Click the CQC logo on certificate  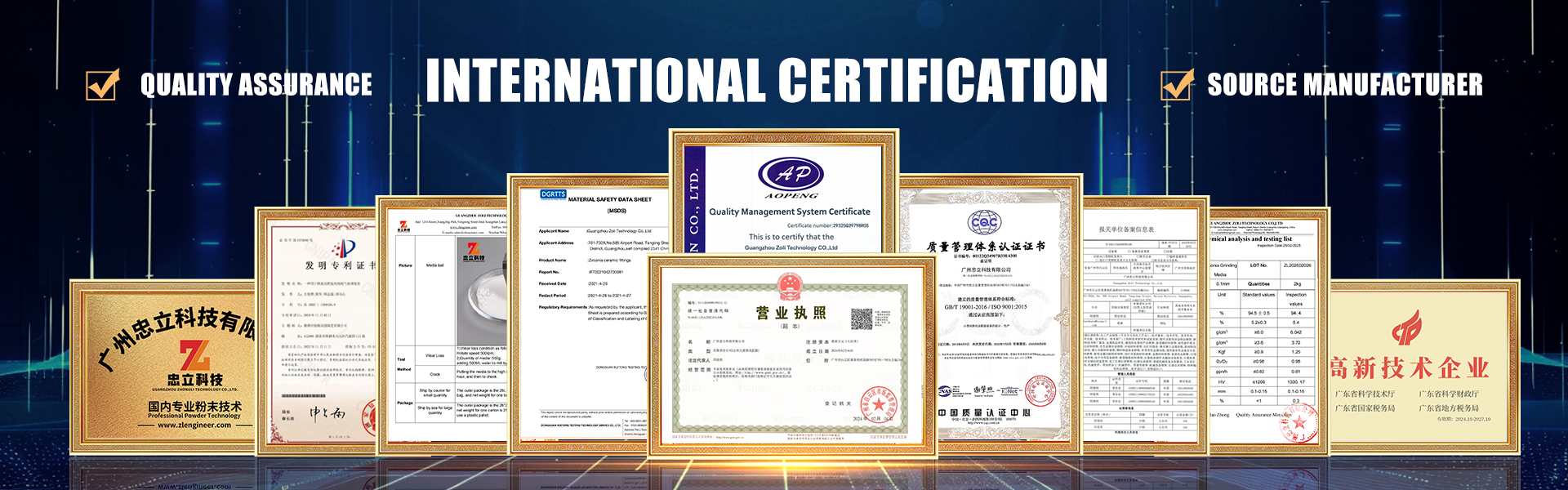[984, 222]
